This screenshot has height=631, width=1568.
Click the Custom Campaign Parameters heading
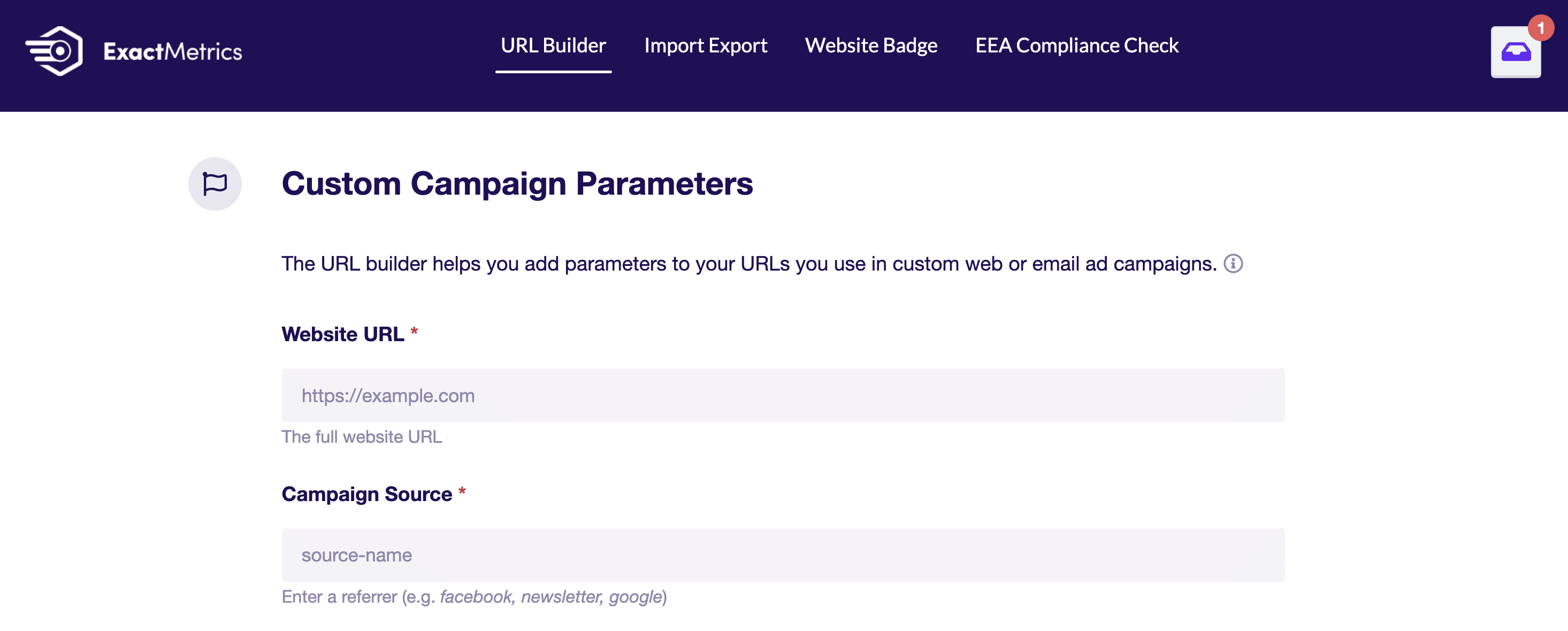(517, 184)
